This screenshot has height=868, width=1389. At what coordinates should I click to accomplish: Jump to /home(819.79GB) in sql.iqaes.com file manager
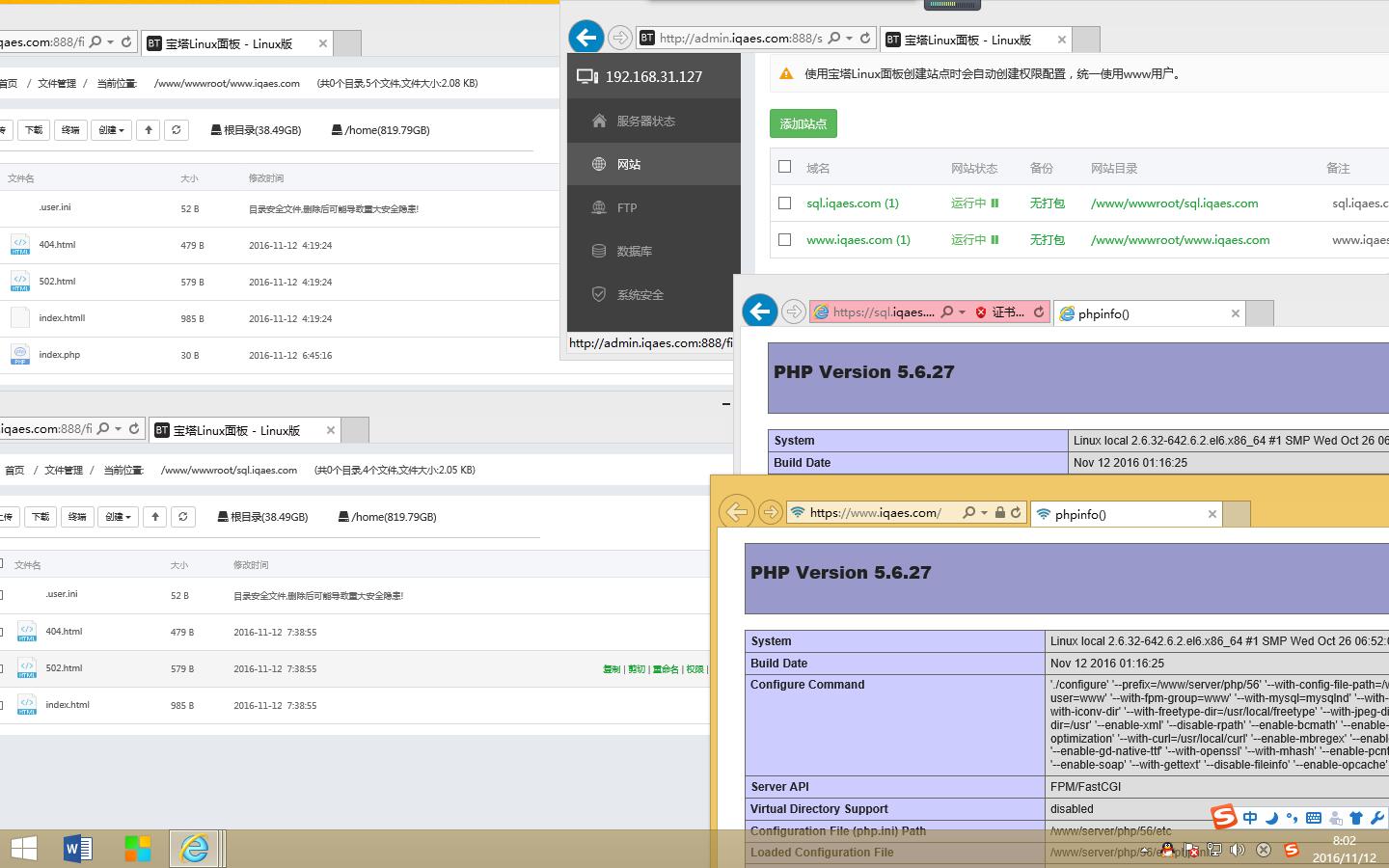387,517
